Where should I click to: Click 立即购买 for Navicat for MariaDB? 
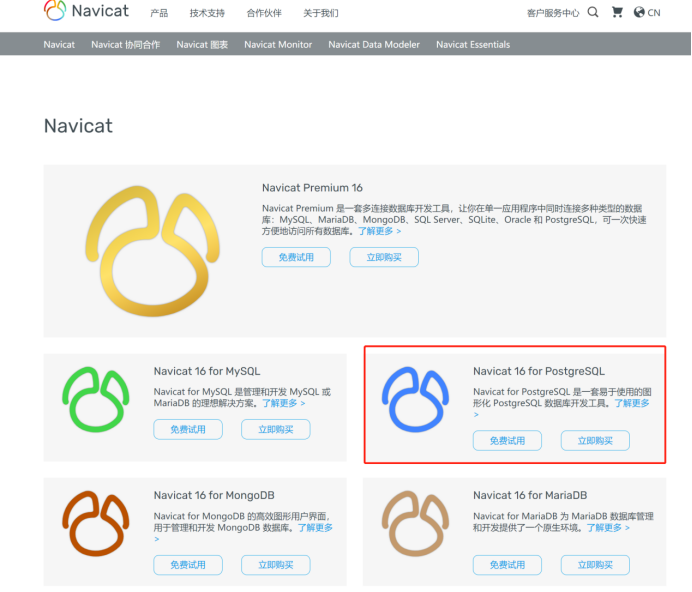tap(595, 565)
